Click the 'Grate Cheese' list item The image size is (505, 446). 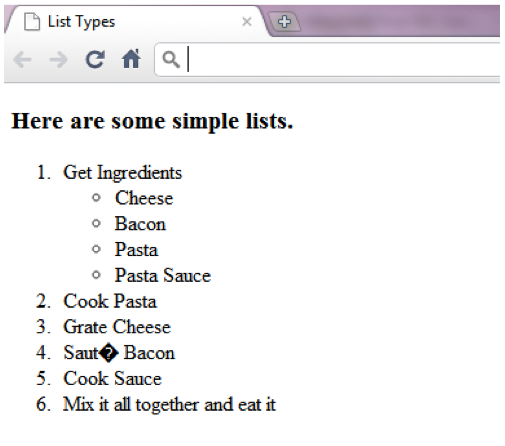click(x=117, y=327)
